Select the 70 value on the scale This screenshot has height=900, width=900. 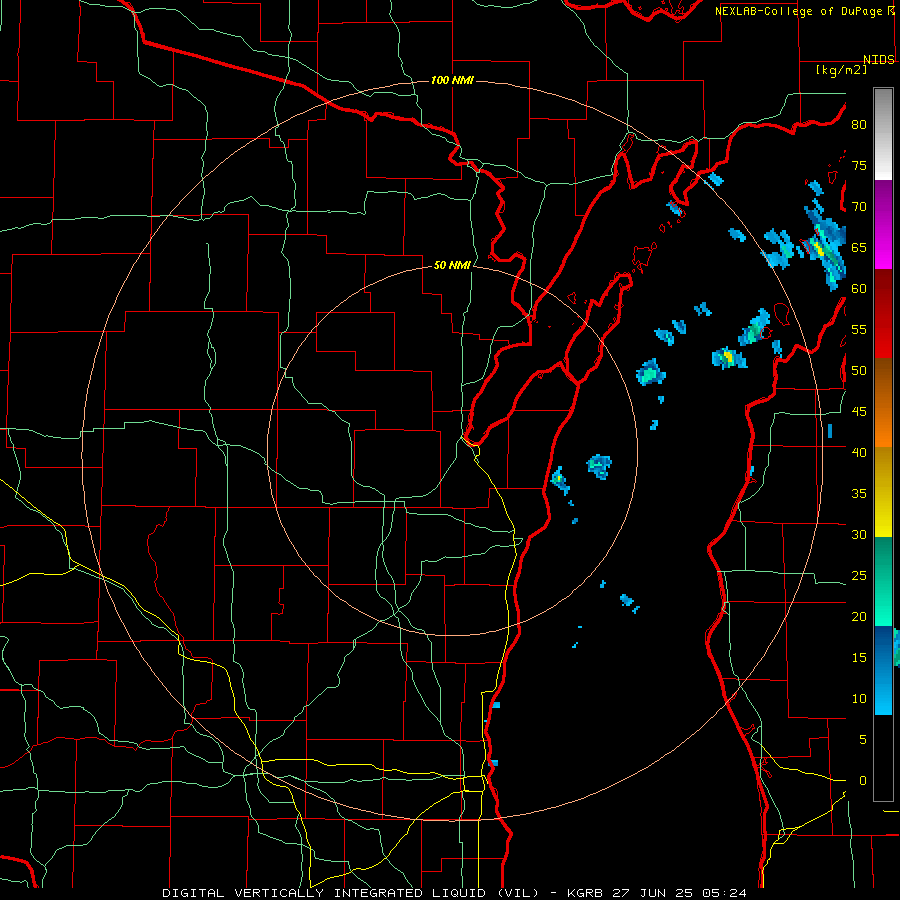tap(859, 207)
